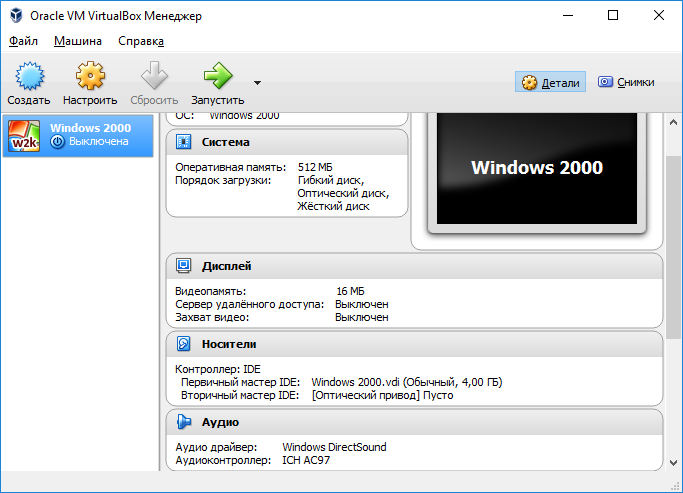Click the Жёсткий диск boot order entry
683x493 pixels.
[x=334, y=206]
